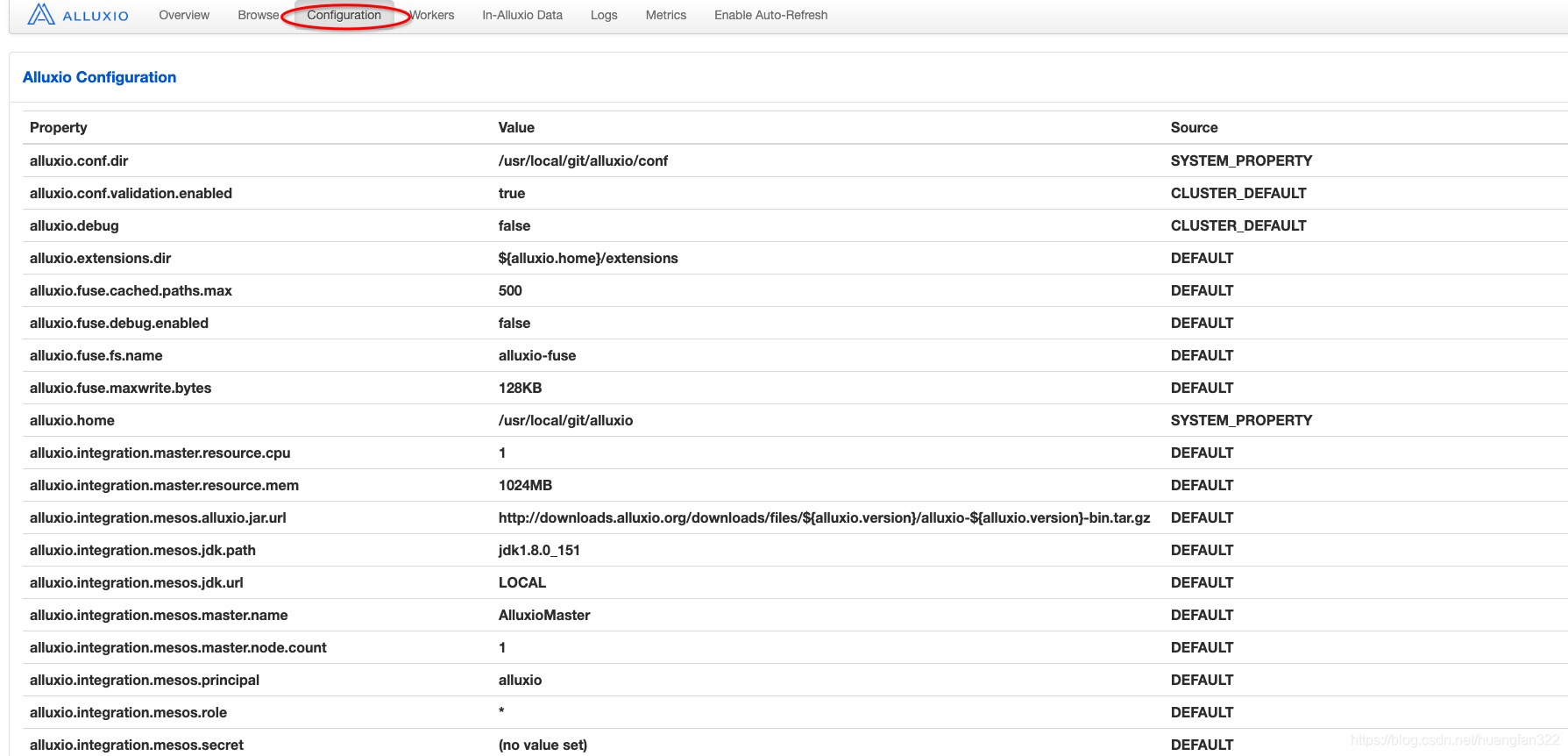Select alluxio.integration.mesos.master.name property

[x=159, y=615]
